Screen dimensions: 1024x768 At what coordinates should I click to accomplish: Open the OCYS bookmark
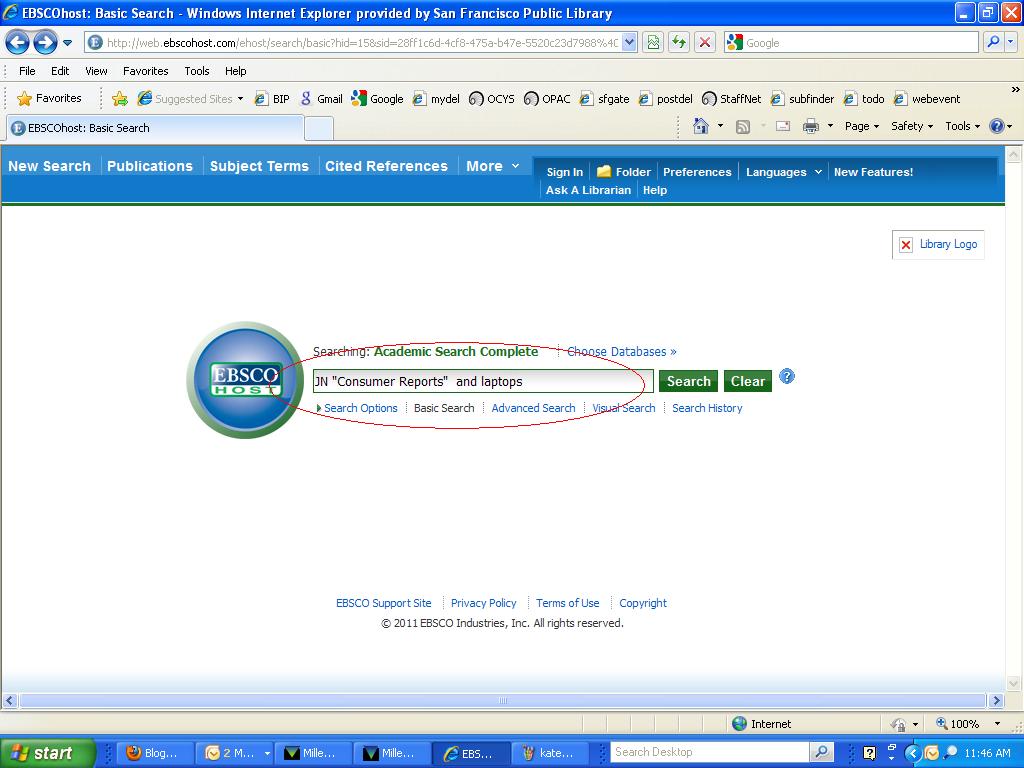[492, 99]
